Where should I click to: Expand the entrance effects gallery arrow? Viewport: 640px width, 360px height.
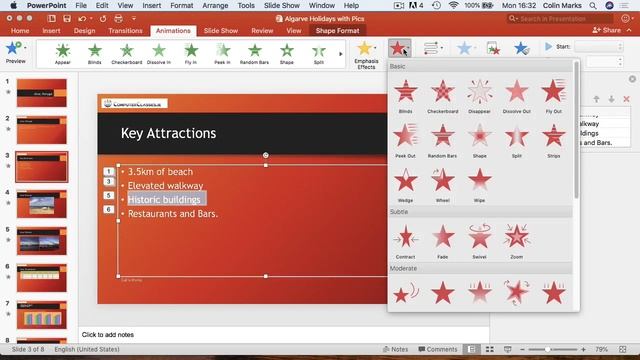click(x=341, y=54)
